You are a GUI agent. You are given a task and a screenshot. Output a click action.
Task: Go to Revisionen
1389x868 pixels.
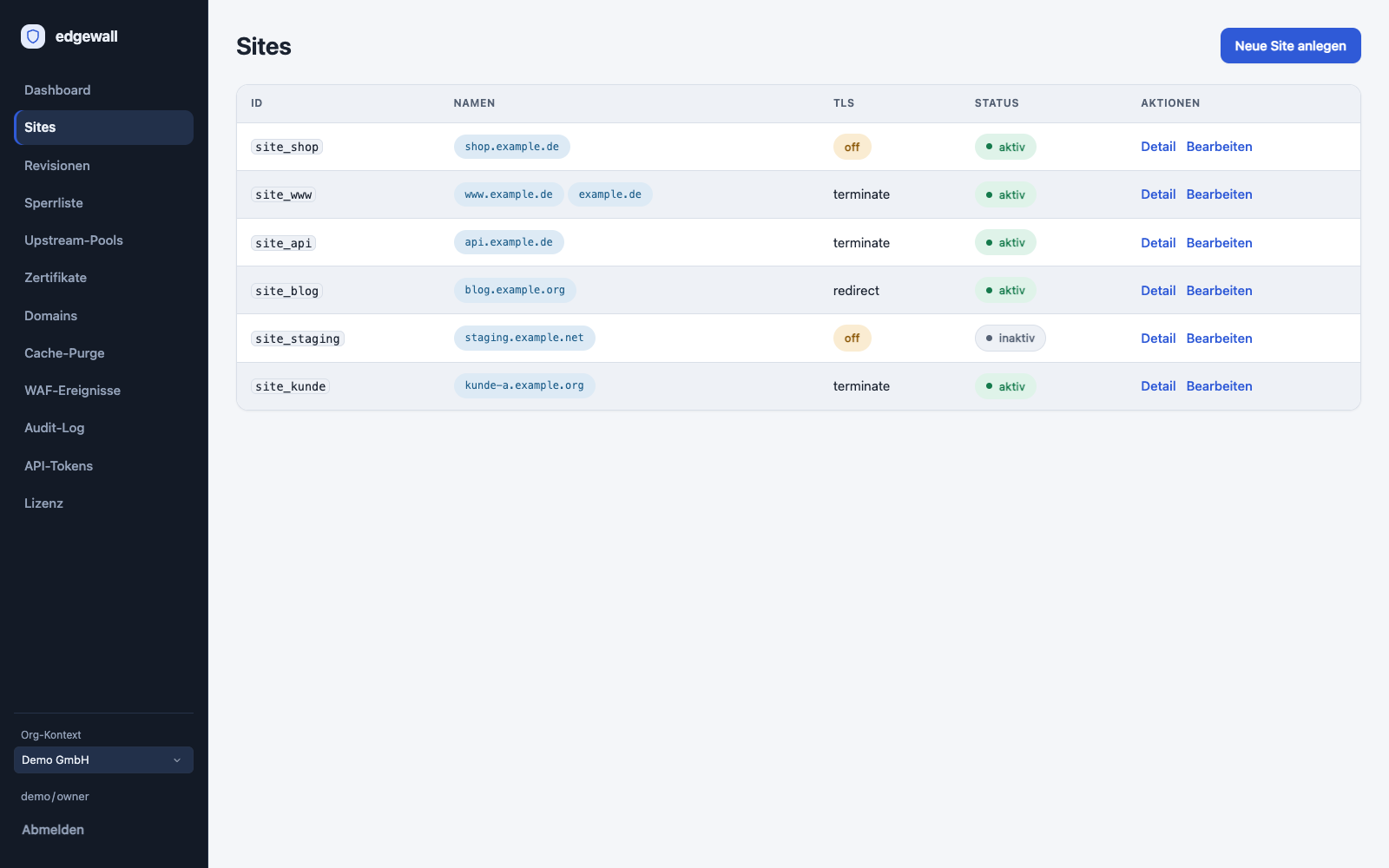coord(103,166)
